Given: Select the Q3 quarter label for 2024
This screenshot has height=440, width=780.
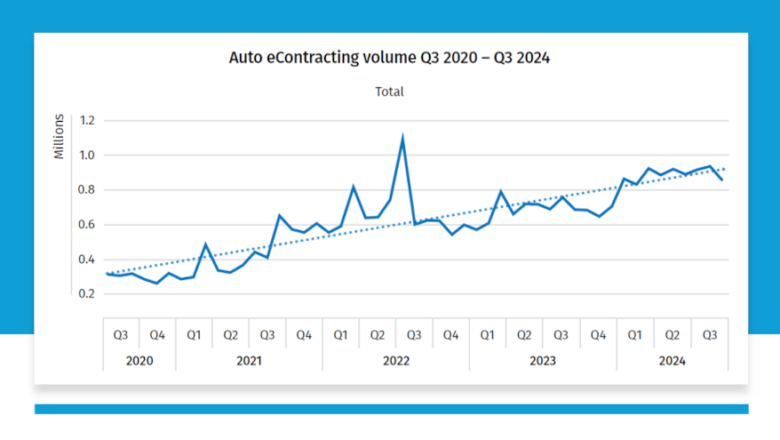Looking at the screenshot, I should (708, 335).
